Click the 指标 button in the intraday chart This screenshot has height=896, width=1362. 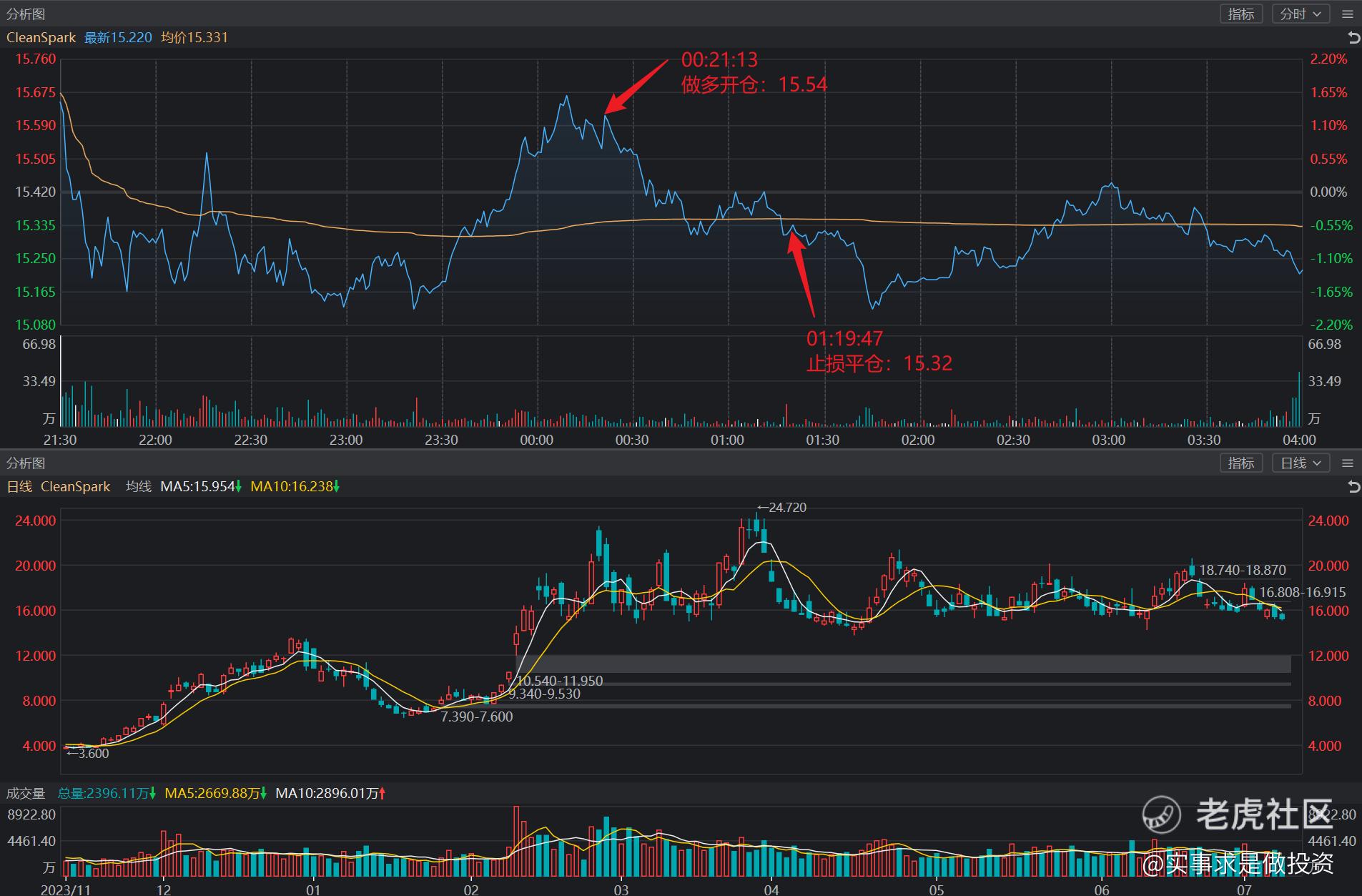(x=1240, y=14)
